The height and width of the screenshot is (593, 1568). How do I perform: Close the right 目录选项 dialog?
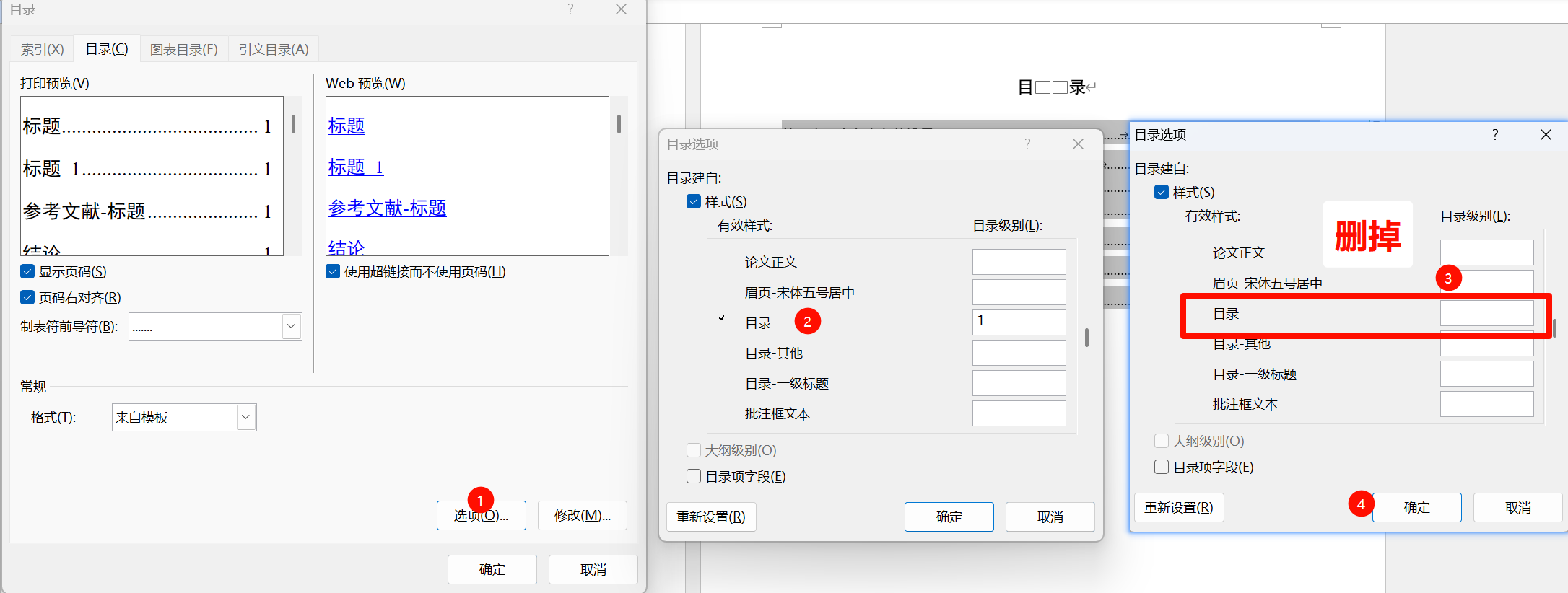1546,135
